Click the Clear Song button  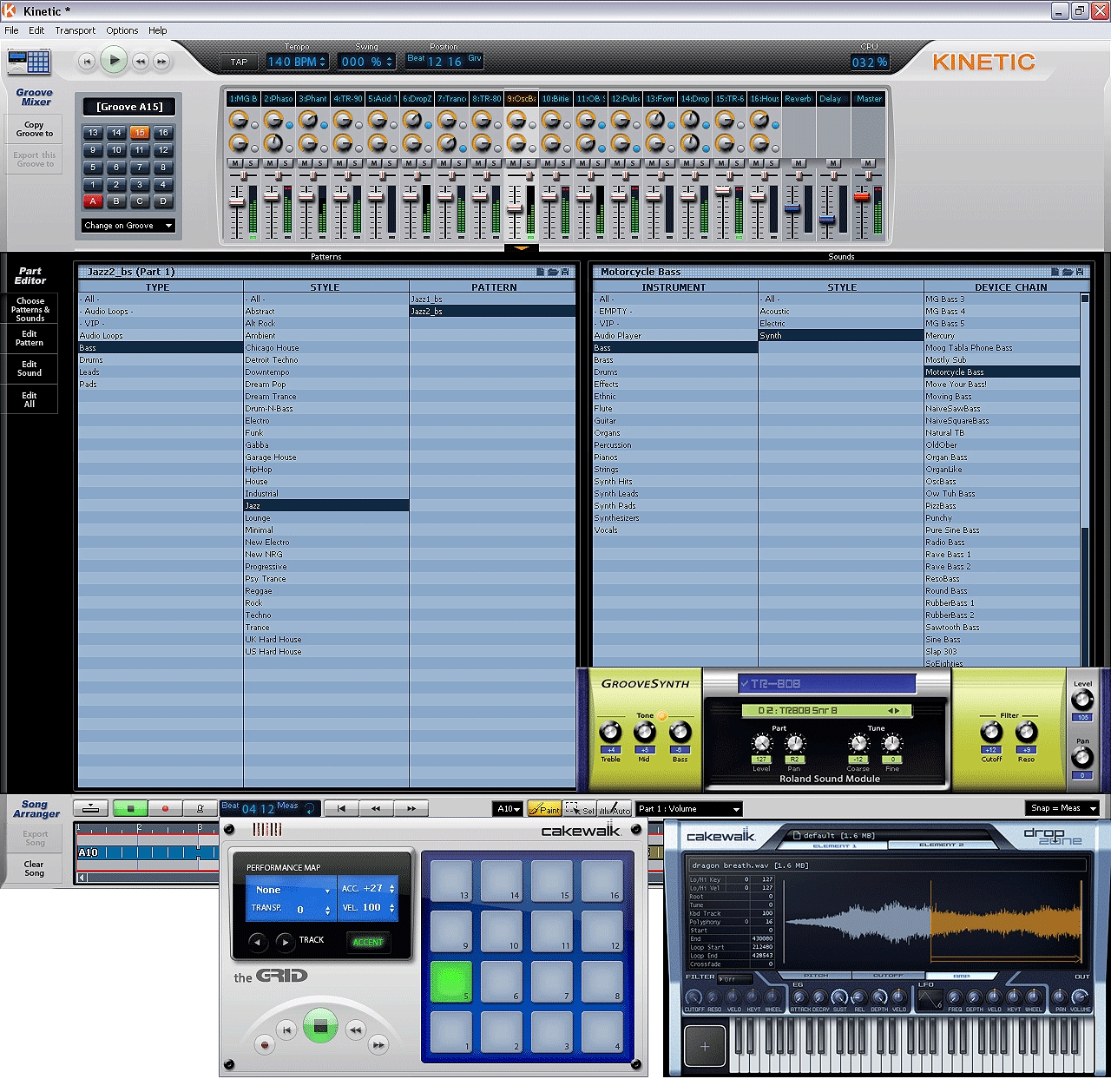point(34,868)
